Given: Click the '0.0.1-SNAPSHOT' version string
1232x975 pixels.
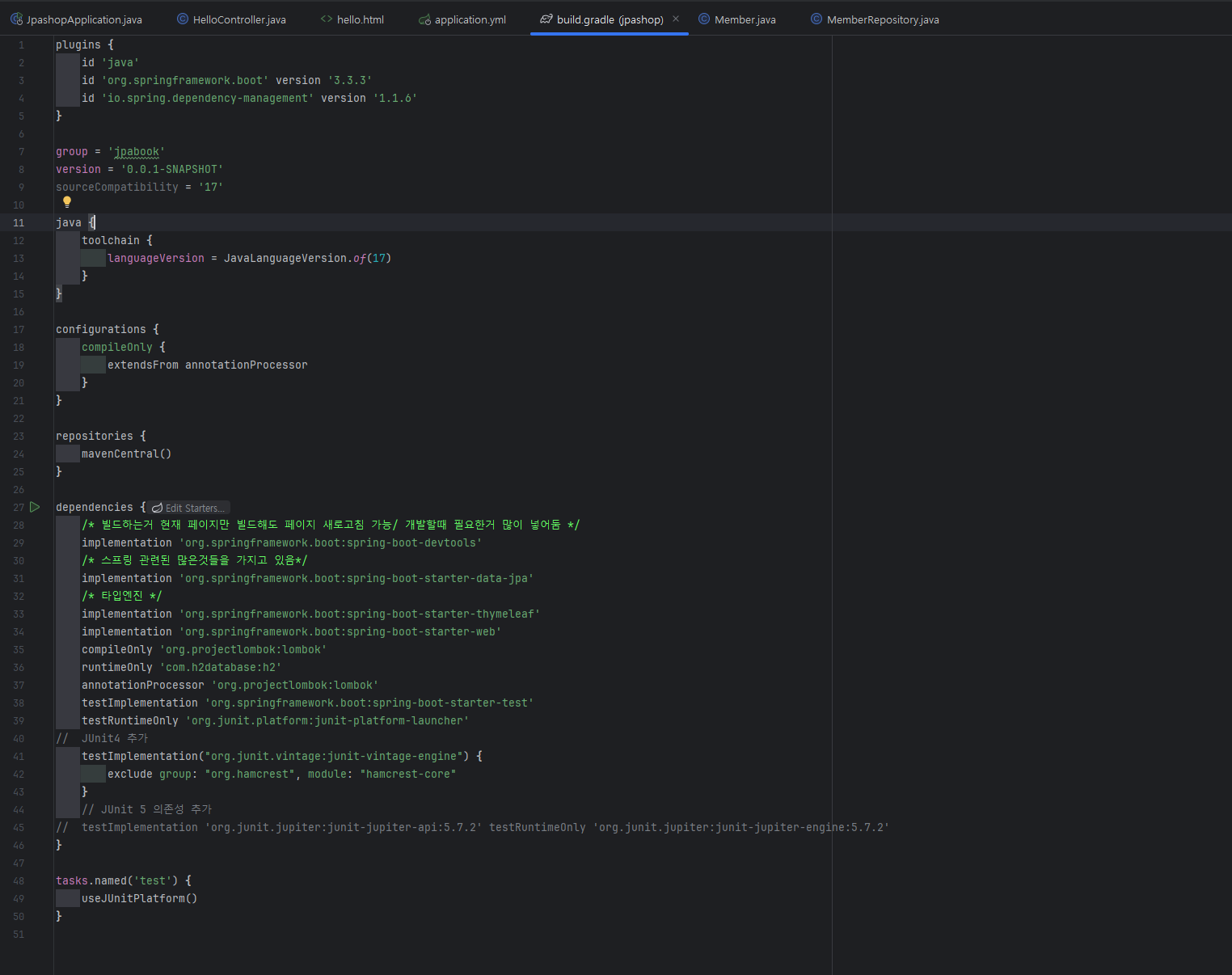Looking at the screenshot, I should pyautogui.click(x=172, y=169).
